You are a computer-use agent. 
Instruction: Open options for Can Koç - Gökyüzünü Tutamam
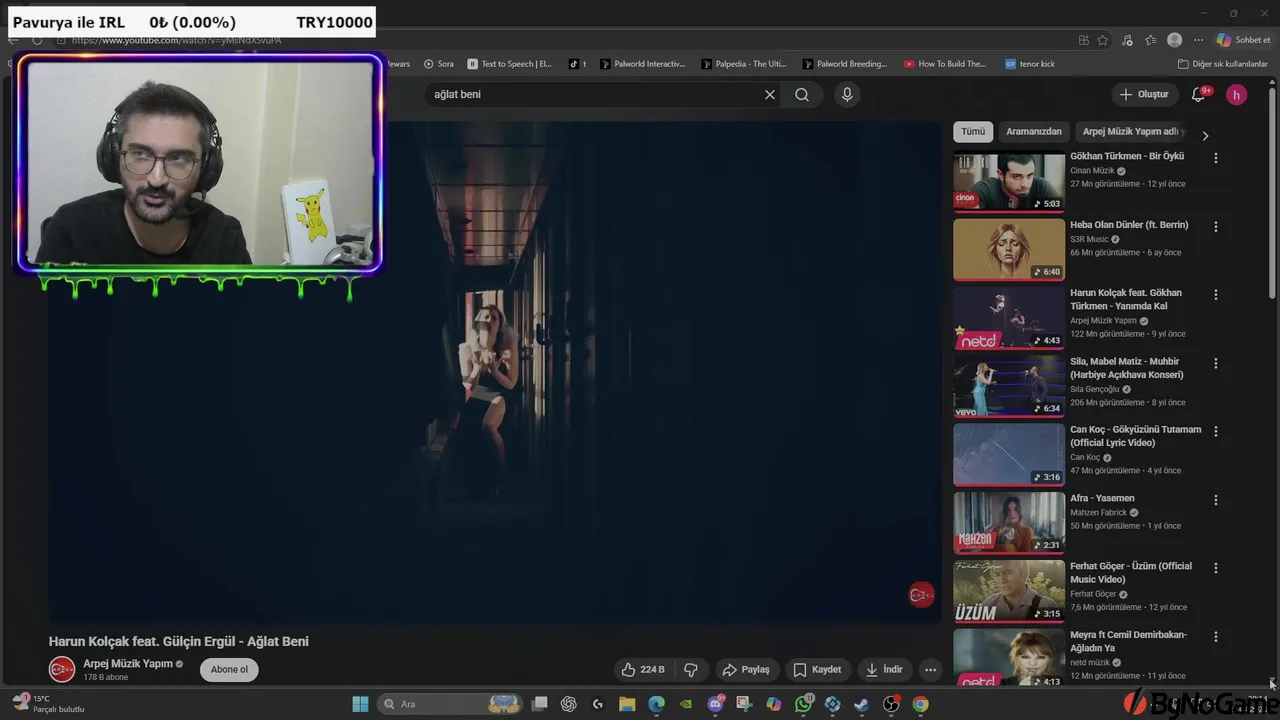pos(1216,431)
